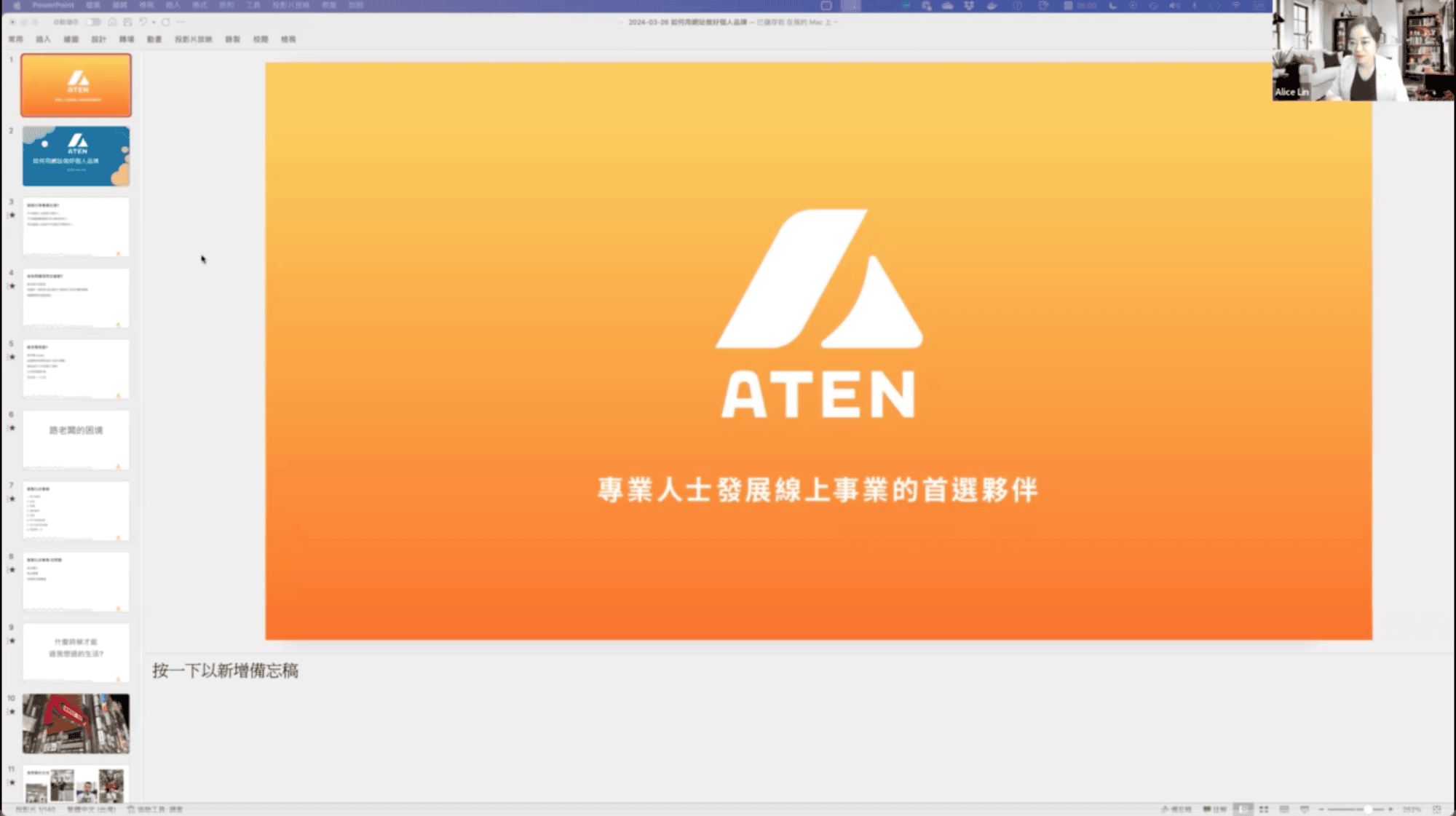Click the volume icon in the macOS menu bar

pos(1174,5)
